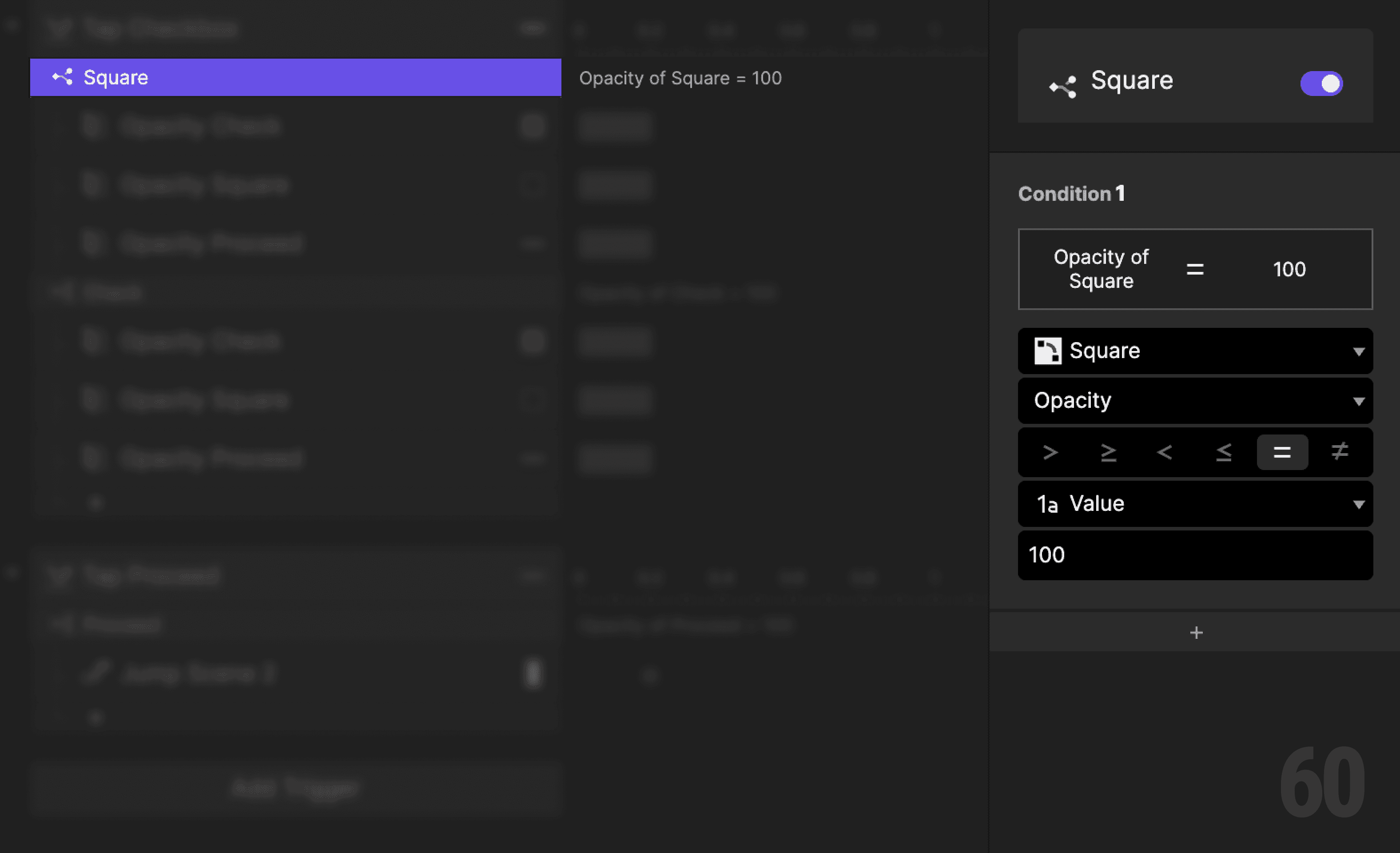Viewport: 1400px width, 853px height.
Task: Click the 100 value input field
Action: click(x=1196, y=555)
